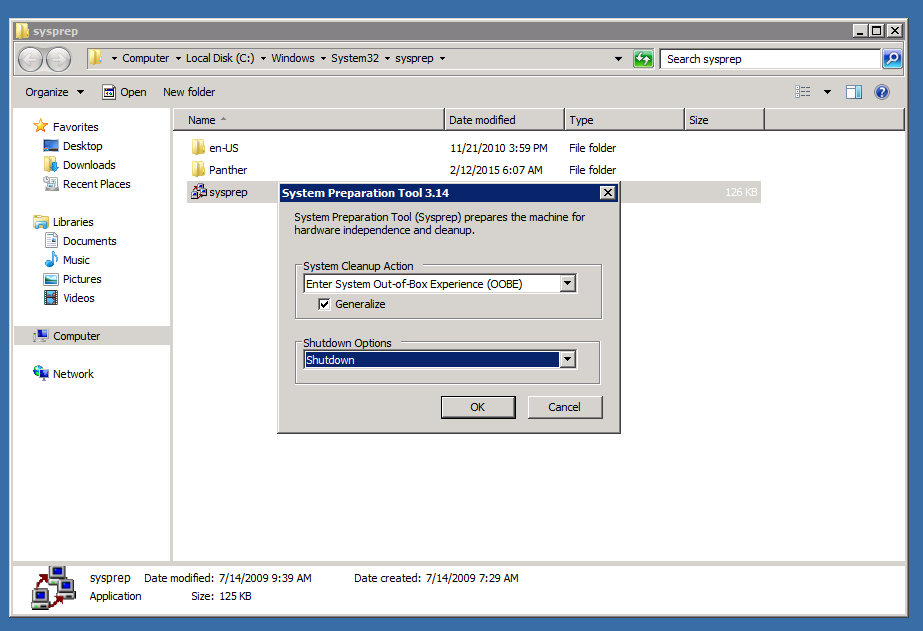The height and width of the screenshot is (631, 923).
Task: Click Cancel in System Preparation Tool
Action: tap(565, 407)
